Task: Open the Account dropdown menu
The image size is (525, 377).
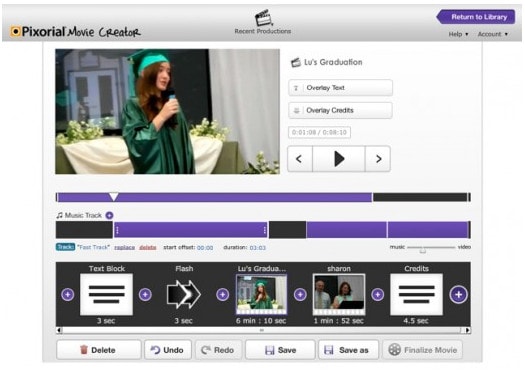Action: (x=493, y=34)
